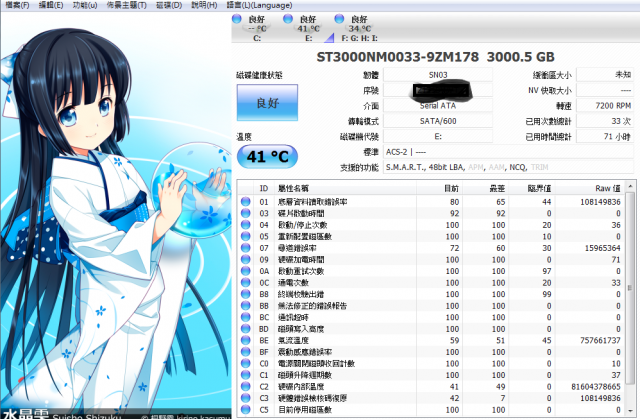
Task: Click status icon for attribute BF
Action: (245, 352)
